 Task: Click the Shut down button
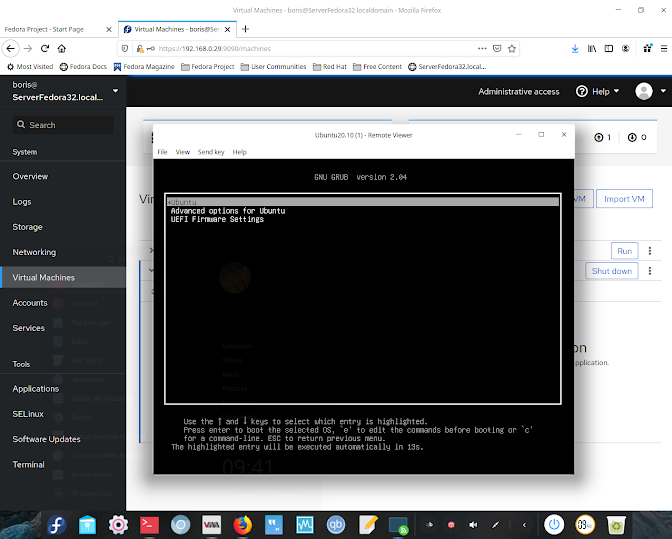[612, 271]
